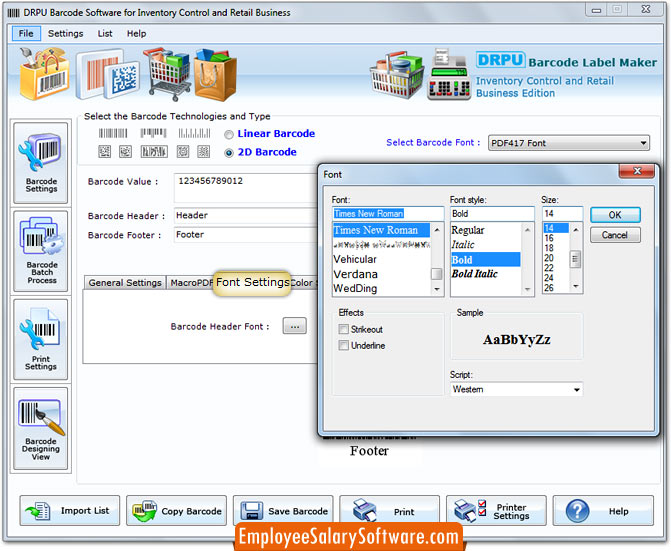
Task: Click the Save Barcode floppy icon
Action: click(252, 511)
